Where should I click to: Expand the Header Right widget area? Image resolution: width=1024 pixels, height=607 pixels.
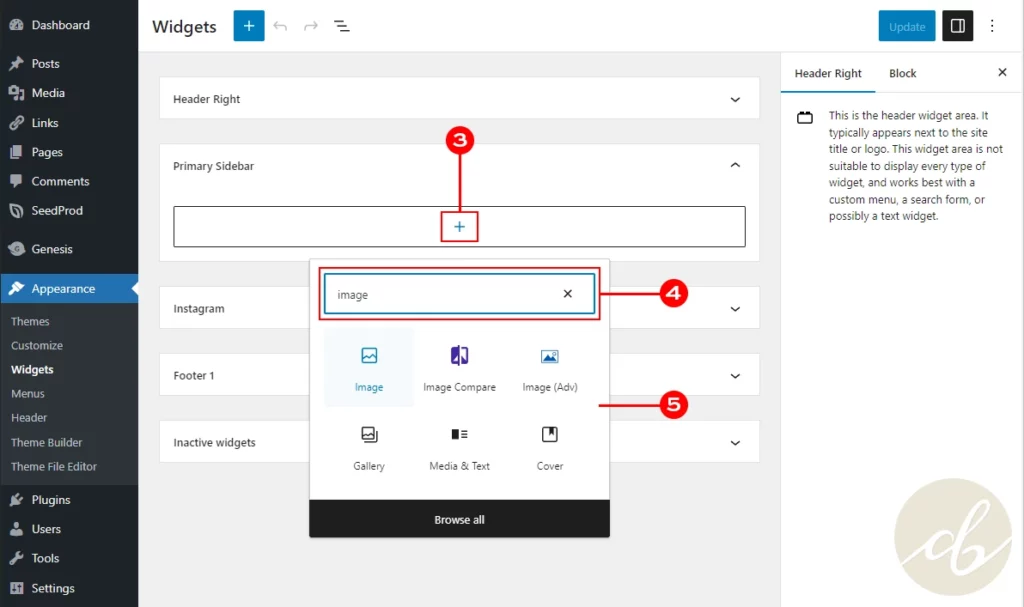[735, 99]
